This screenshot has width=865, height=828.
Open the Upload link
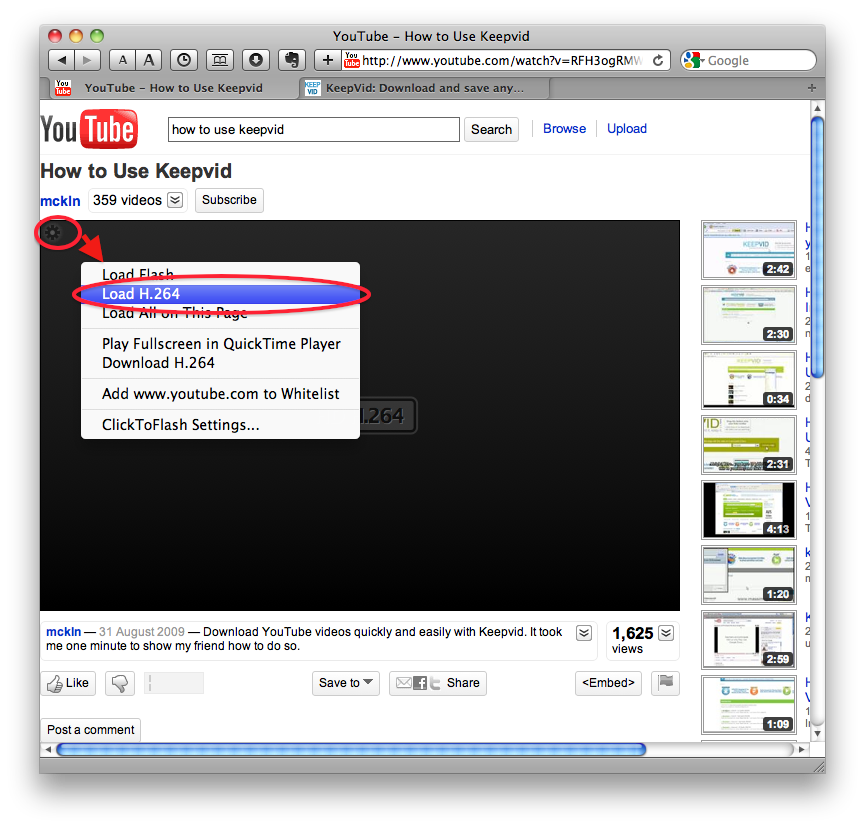[627, 129]
